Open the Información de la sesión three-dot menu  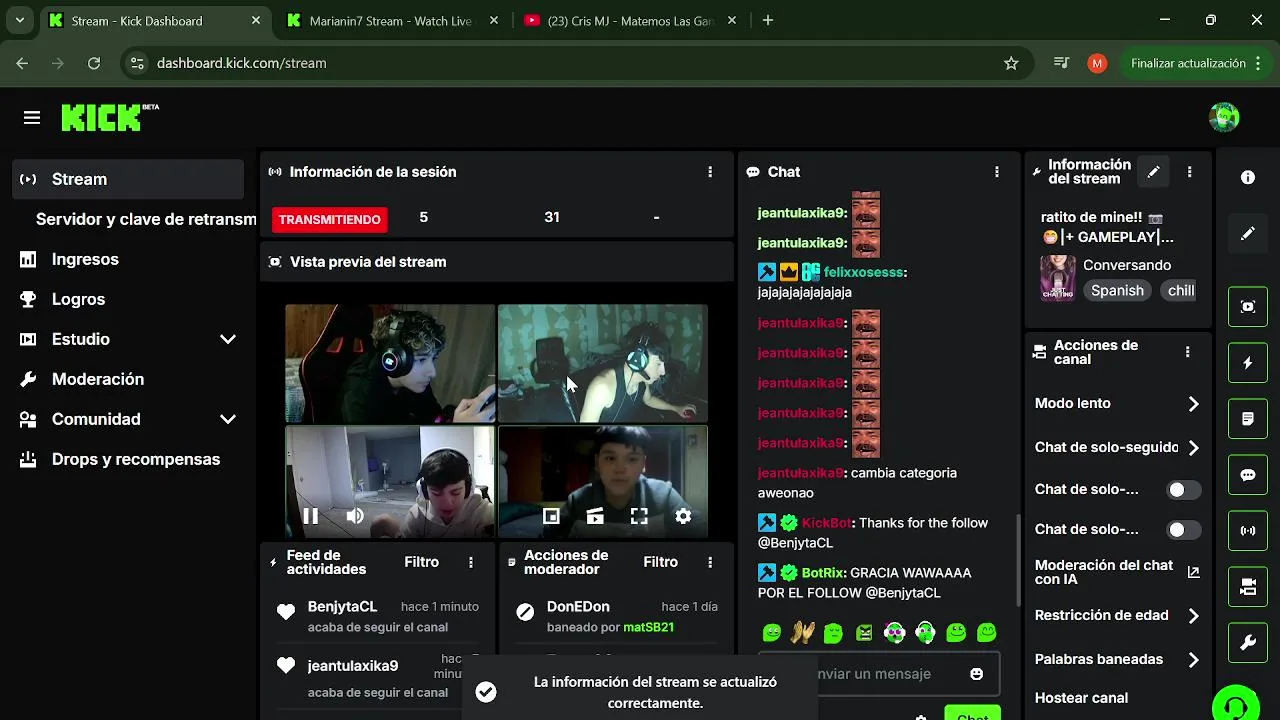click(710, 172)
